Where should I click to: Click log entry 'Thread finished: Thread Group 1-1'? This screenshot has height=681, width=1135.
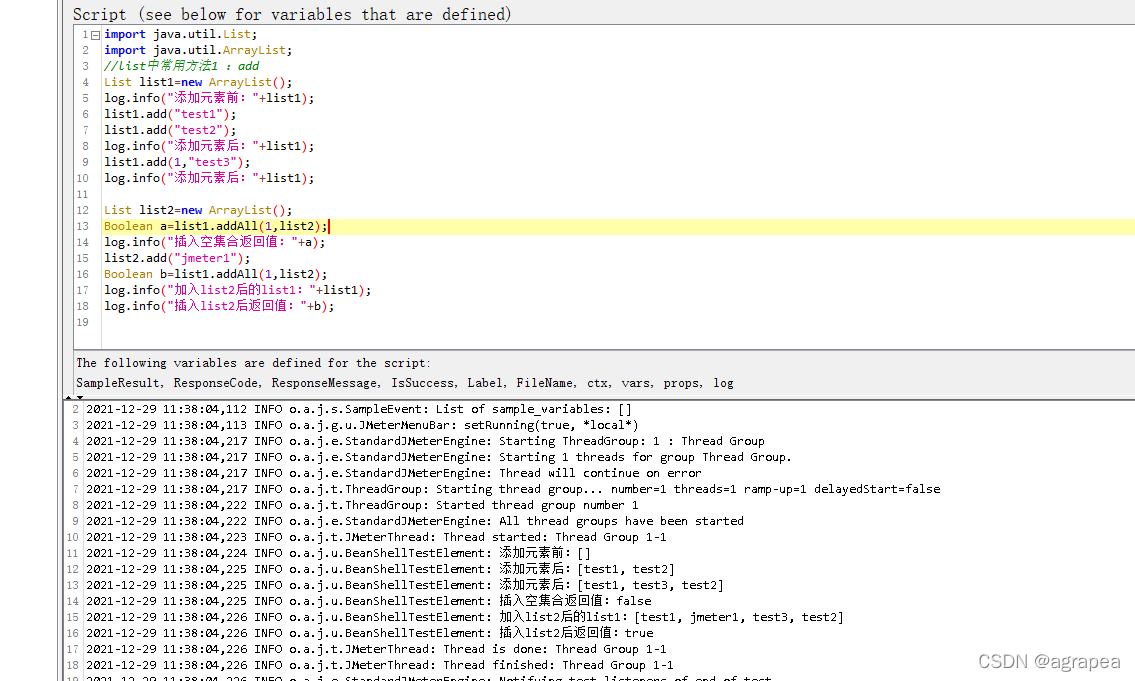379,664
